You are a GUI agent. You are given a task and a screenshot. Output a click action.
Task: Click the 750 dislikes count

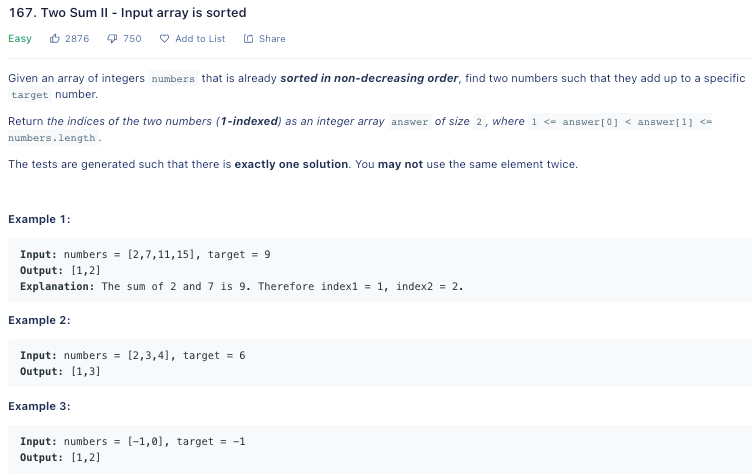132,39
